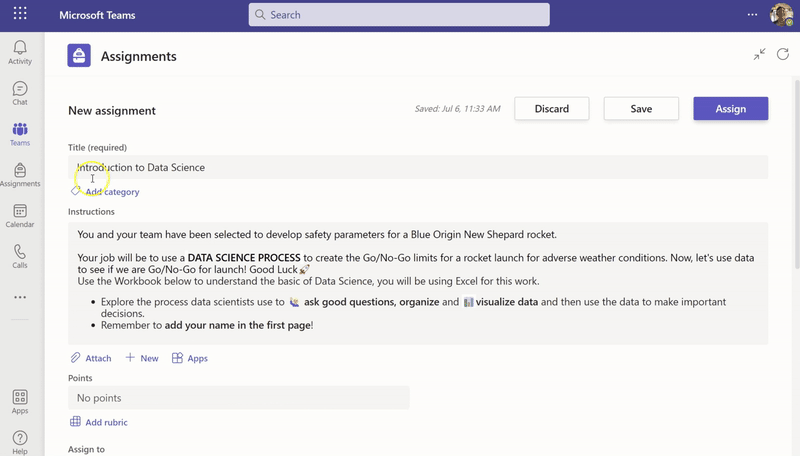Go to Teams in the sidebar
This screenshot has height=456, width=800.
click(20, 134)
